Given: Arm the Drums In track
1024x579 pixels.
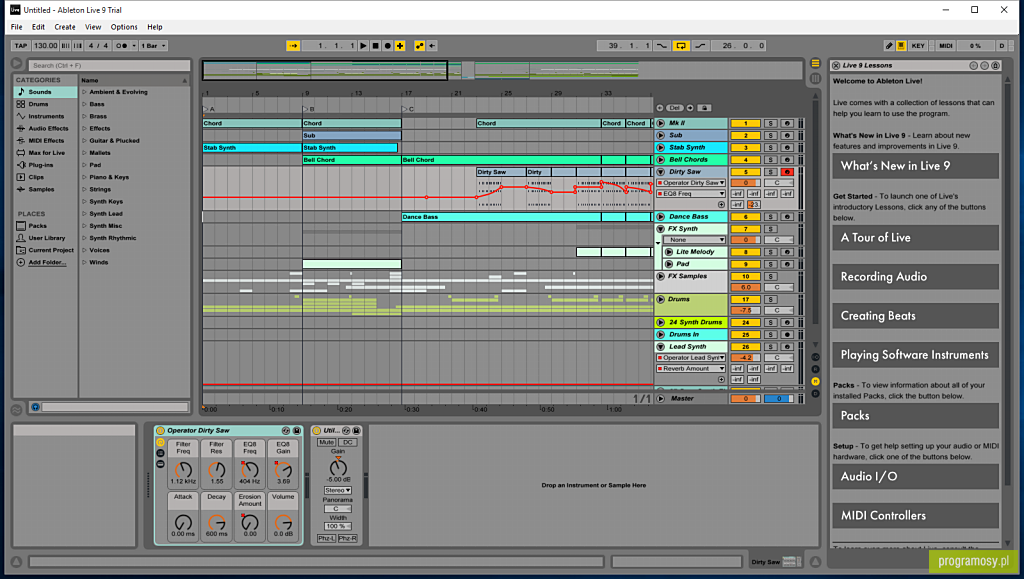Looking at the screenshot, I should coord(787,335).
